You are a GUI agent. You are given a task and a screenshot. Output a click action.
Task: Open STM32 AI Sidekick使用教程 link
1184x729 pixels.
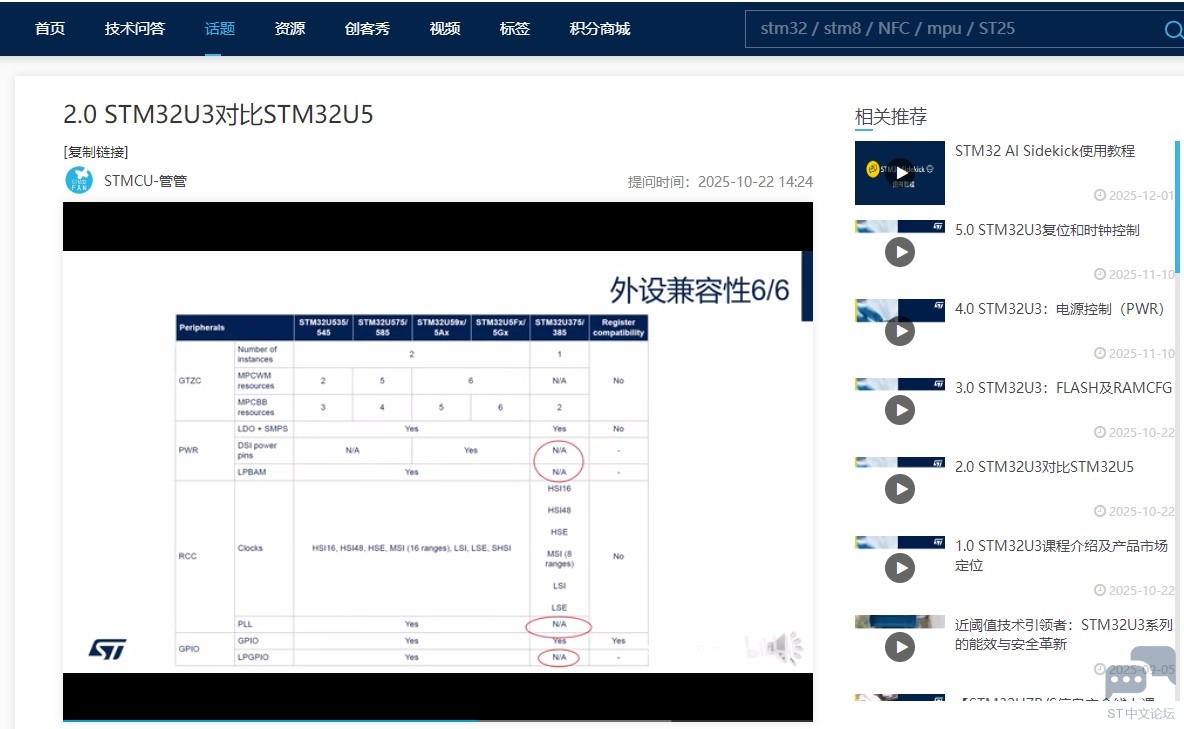coord(1044,151)
